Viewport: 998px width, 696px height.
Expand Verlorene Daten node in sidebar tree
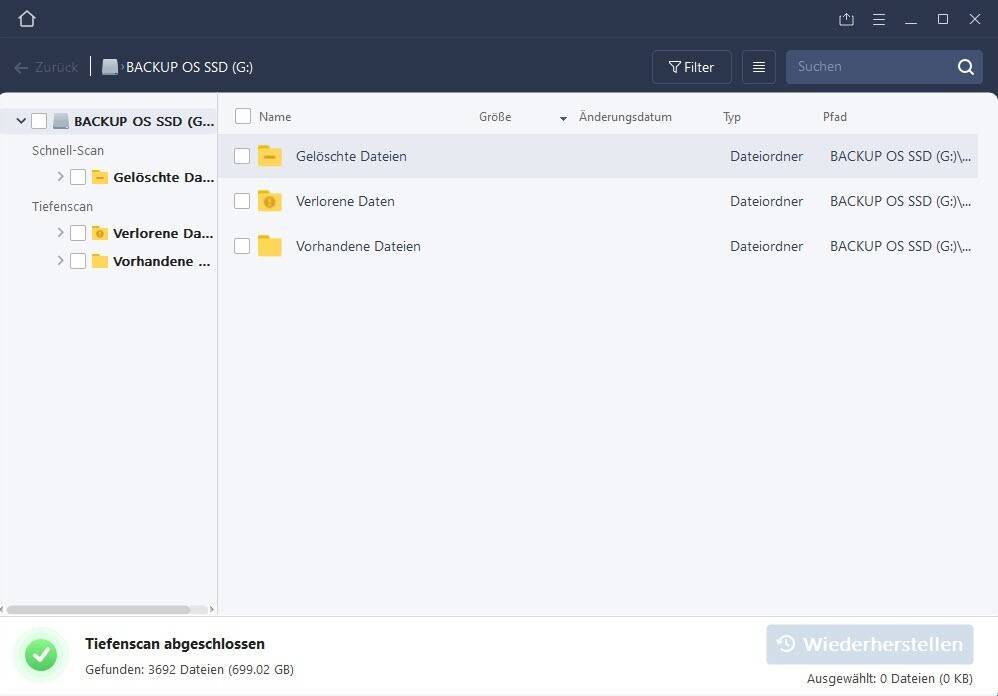pos(60,233)
